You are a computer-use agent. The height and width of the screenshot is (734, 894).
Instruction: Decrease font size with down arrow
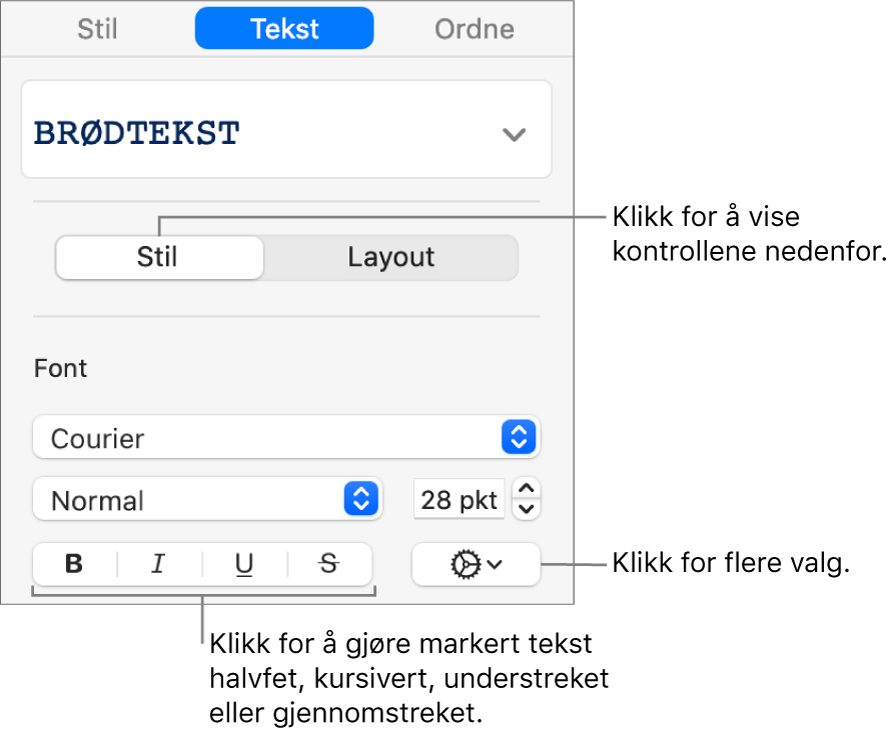click(x=526, y=509)
